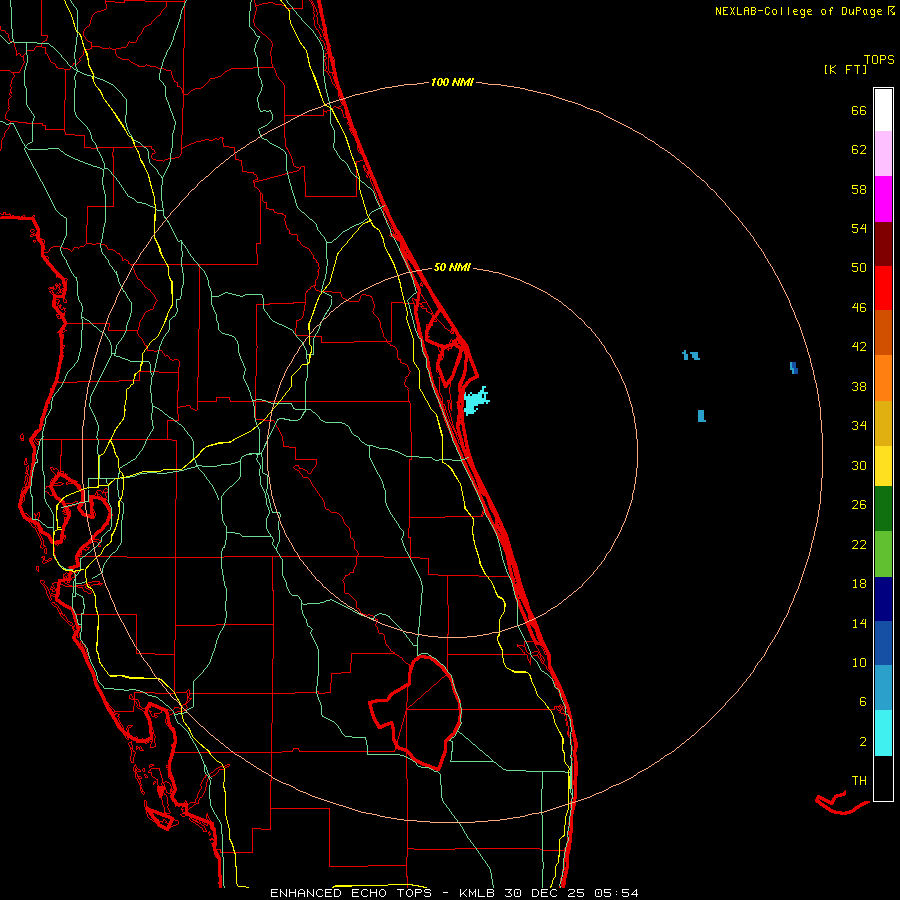Click the TH label in legend
This screenshot has height=900, width=900.
pyautogui.click(x=859, y=780)
